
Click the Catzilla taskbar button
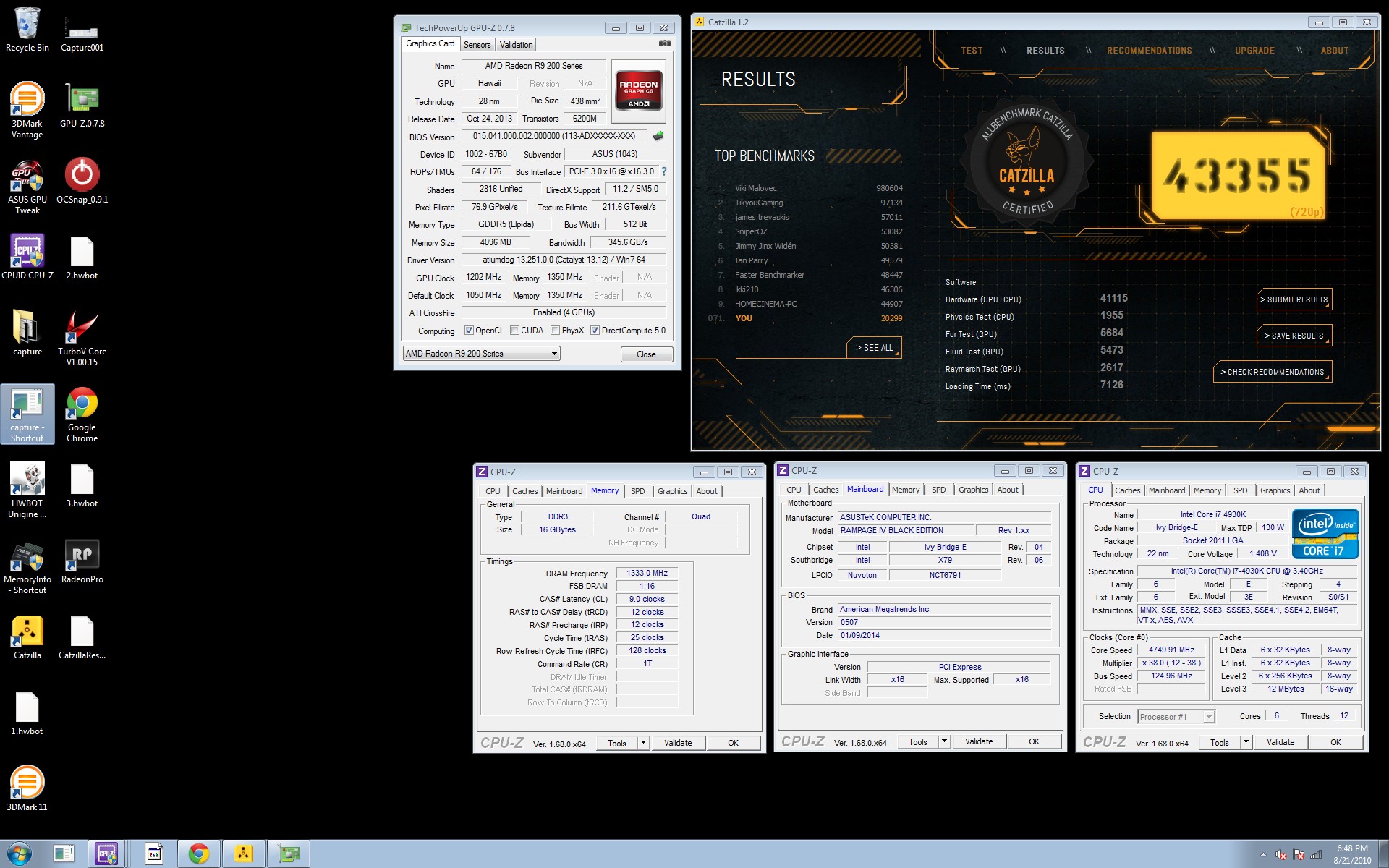coord(243,854)
